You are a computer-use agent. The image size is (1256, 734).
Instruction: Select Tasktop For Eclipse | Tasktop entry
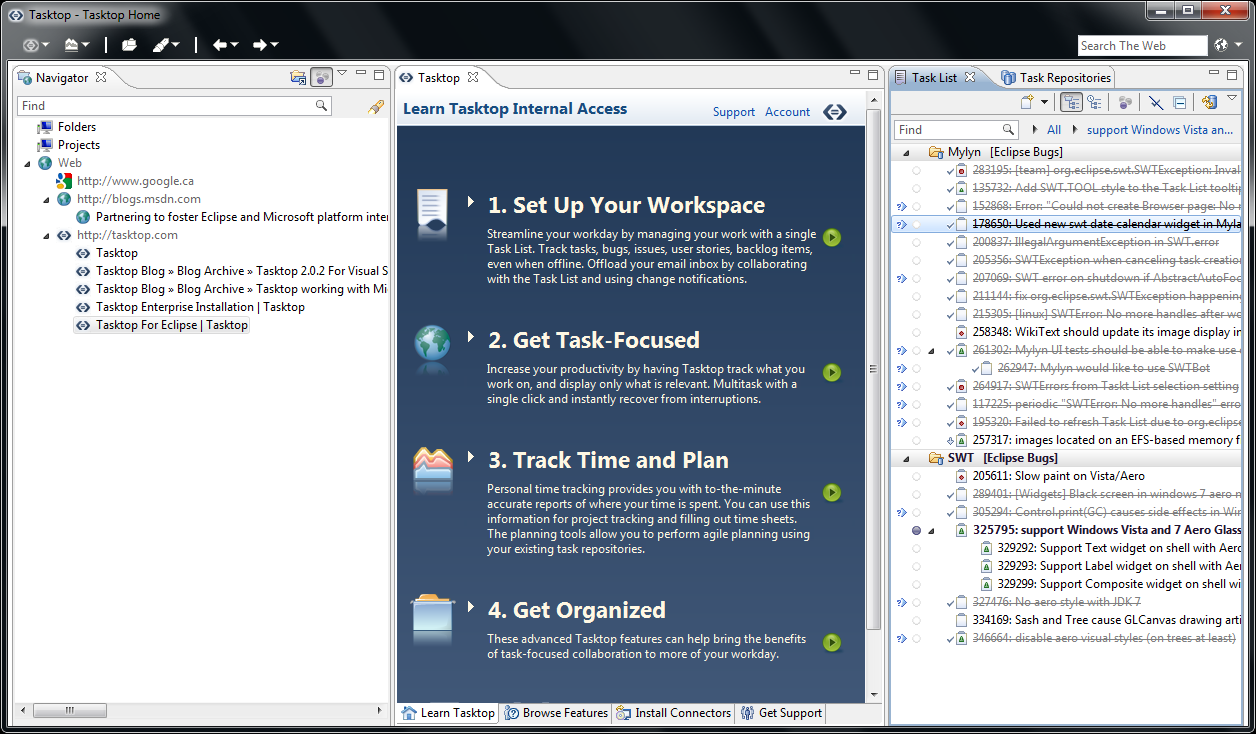tap(172, 325)
